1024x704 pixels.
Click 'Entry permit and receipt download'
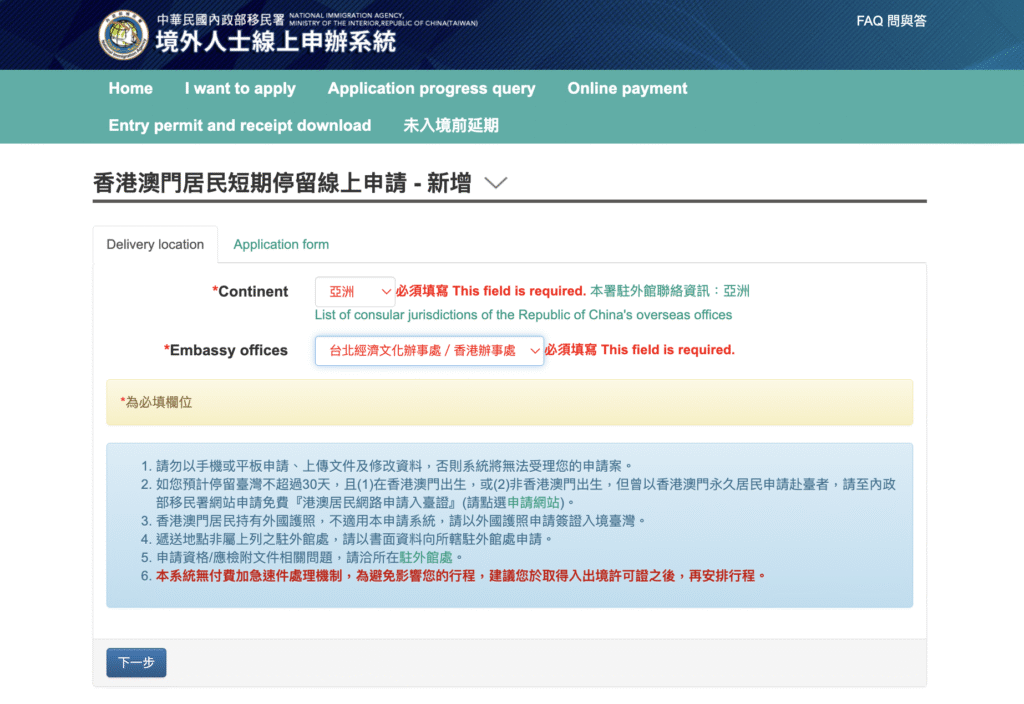pyautogui.click(x=240, y=125)
